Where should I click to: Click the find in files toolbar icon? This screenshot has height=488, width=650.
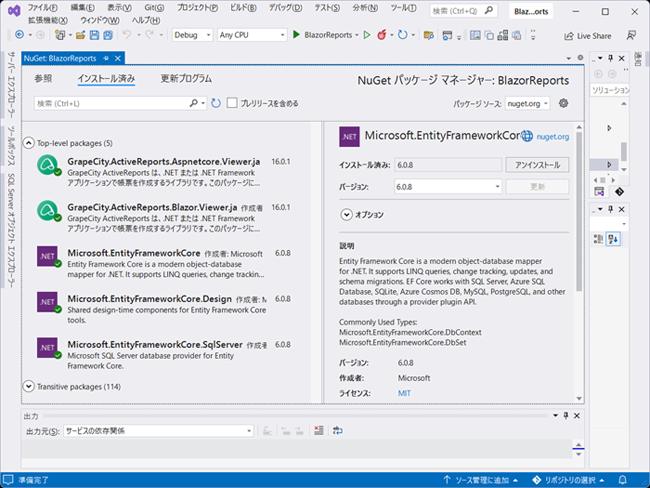click(x=429, y=35)
